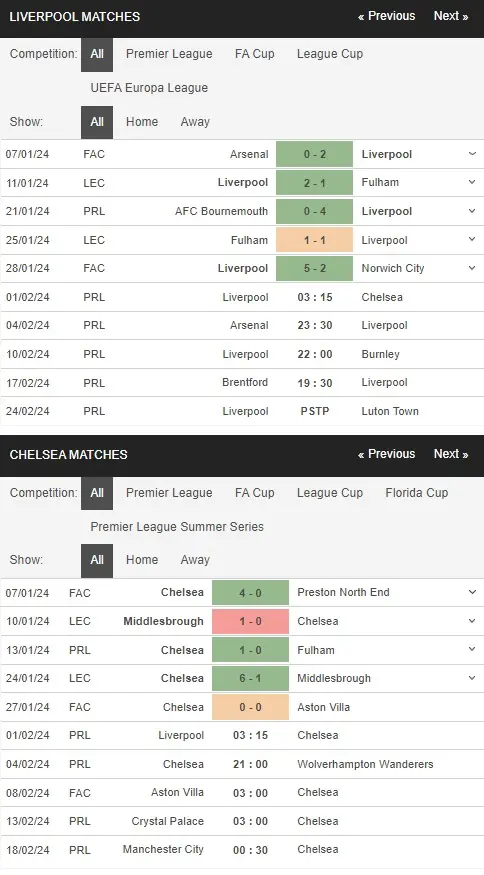
Task: Select Premier League Summer Series filter
Action: [177, 527]
